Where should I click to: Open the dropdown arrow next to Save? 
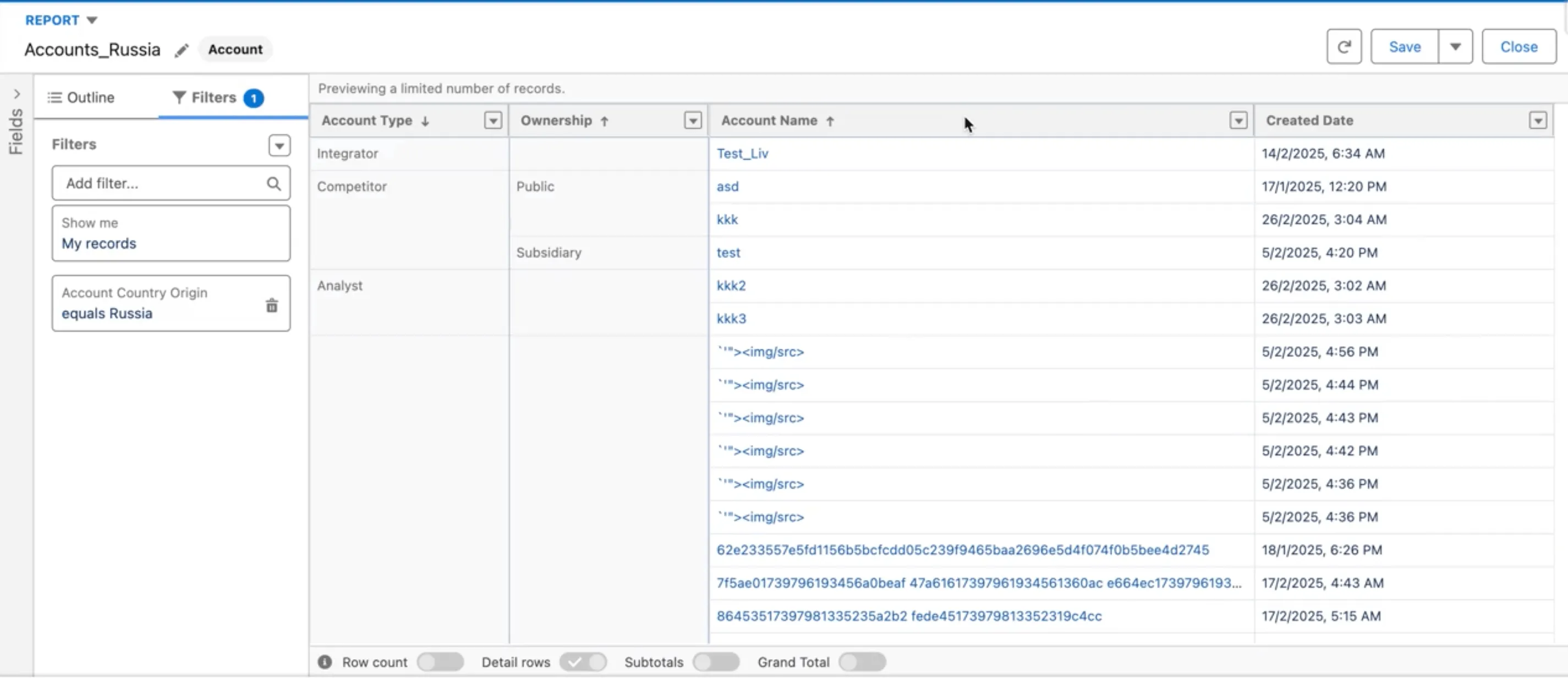click(x=1455, y=47)
